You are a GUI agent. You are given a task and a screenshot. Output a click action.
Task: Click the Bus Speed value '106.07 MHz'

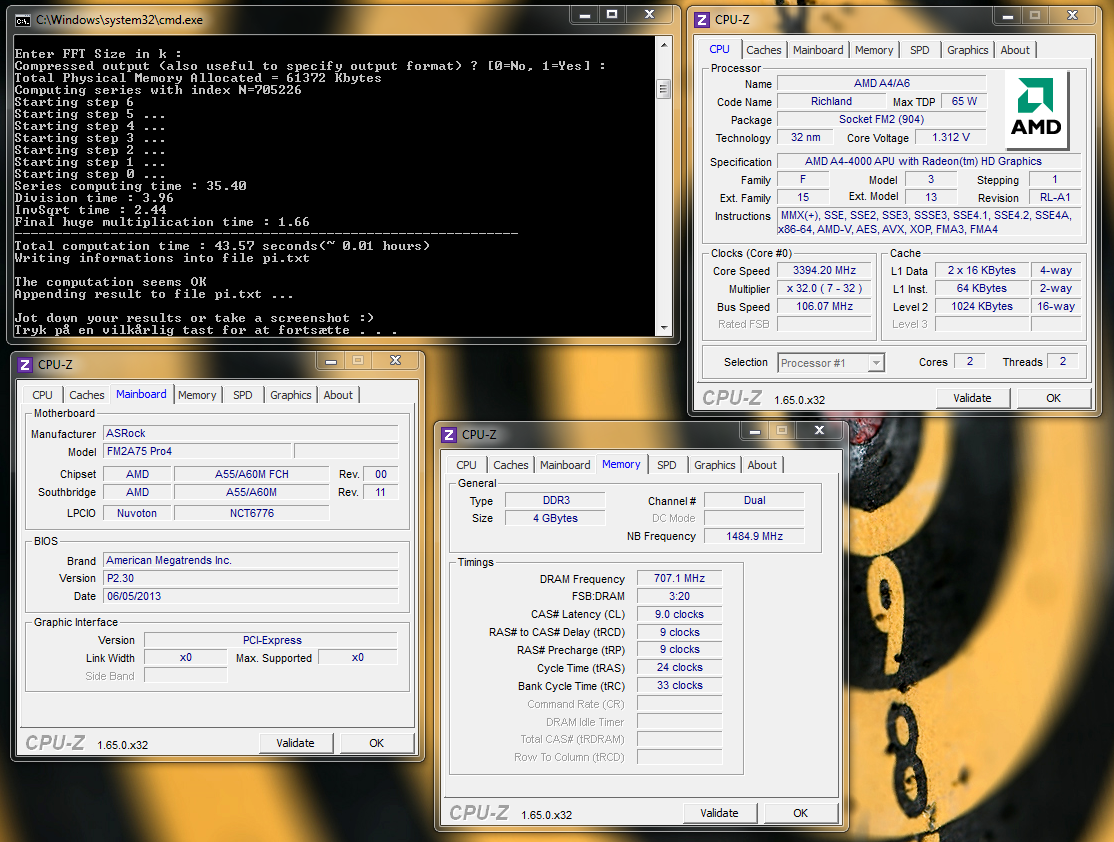[x=824, y=306]
